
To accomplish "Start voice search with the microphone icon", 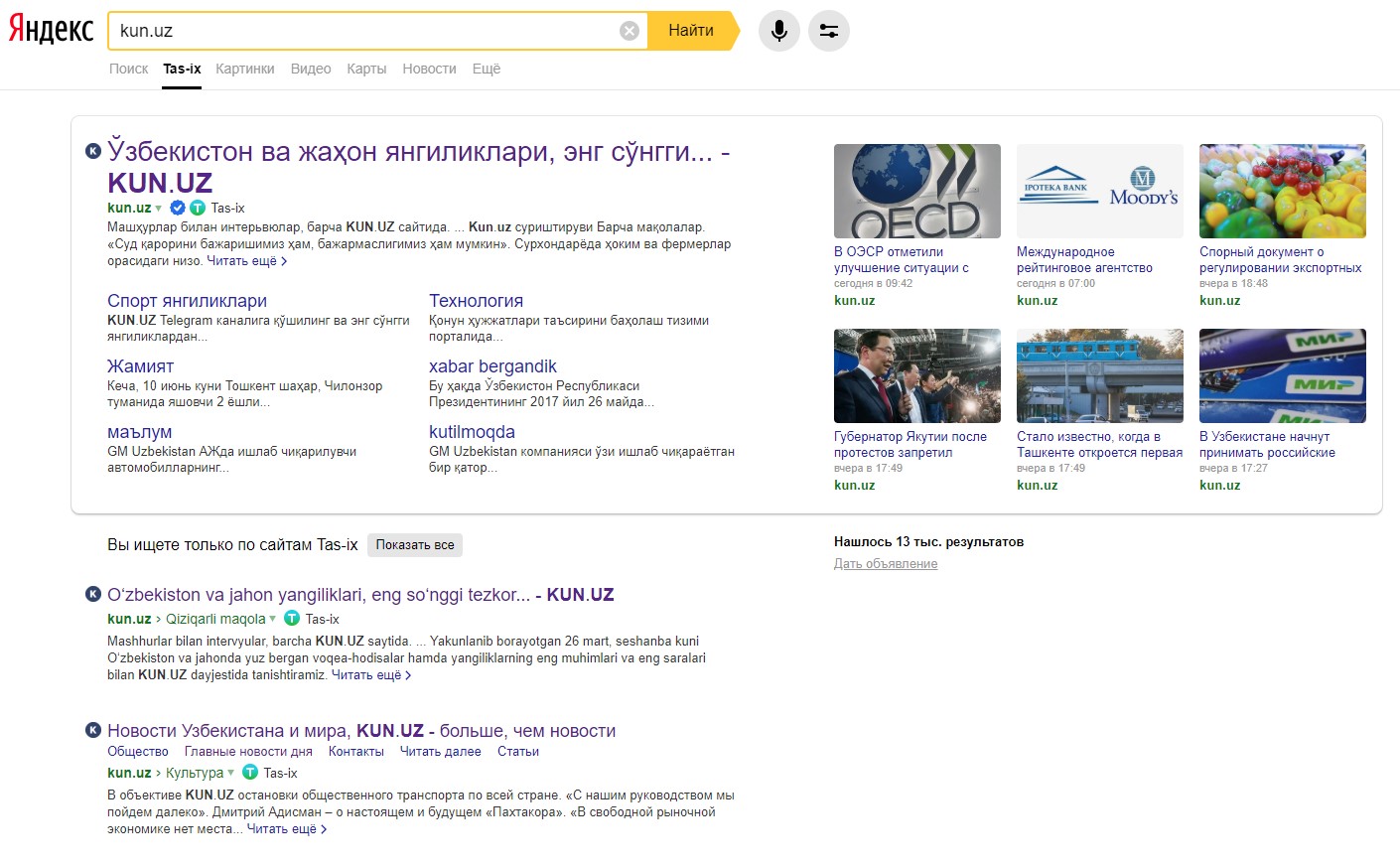I will (x=779, y=31).
